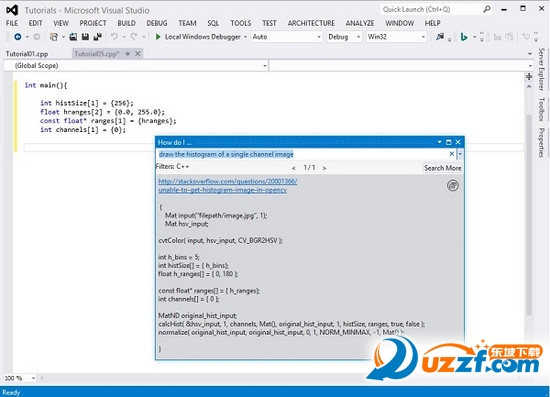Click the Redo toolbar icon
This screenshot has width=550, height=397.
pyautogui.click(x=134, y=37)
